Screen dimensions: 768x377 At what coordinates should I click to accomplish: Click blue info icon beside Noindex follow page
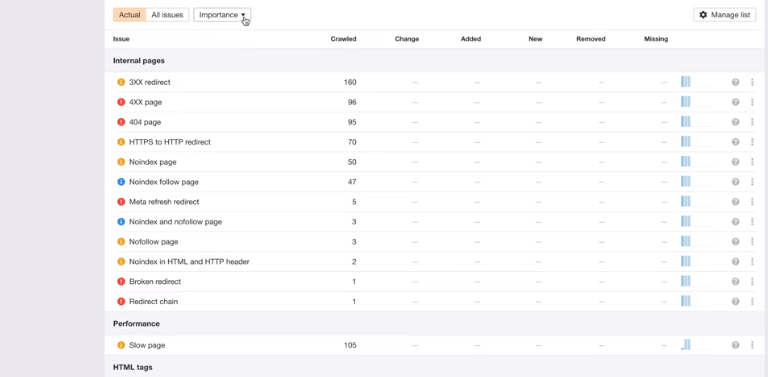pyautogui.click(x=121, y=182)
